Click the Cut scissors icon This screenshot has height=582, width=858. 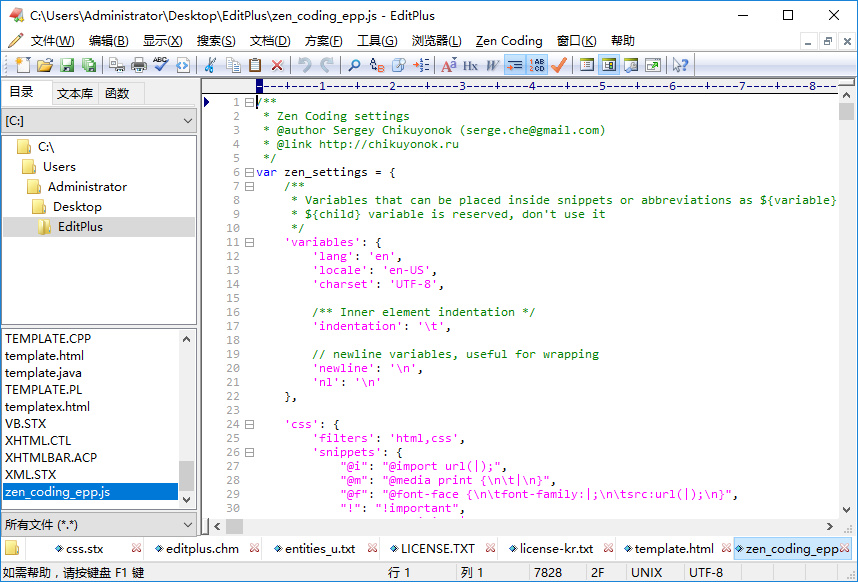coord(209,65)
